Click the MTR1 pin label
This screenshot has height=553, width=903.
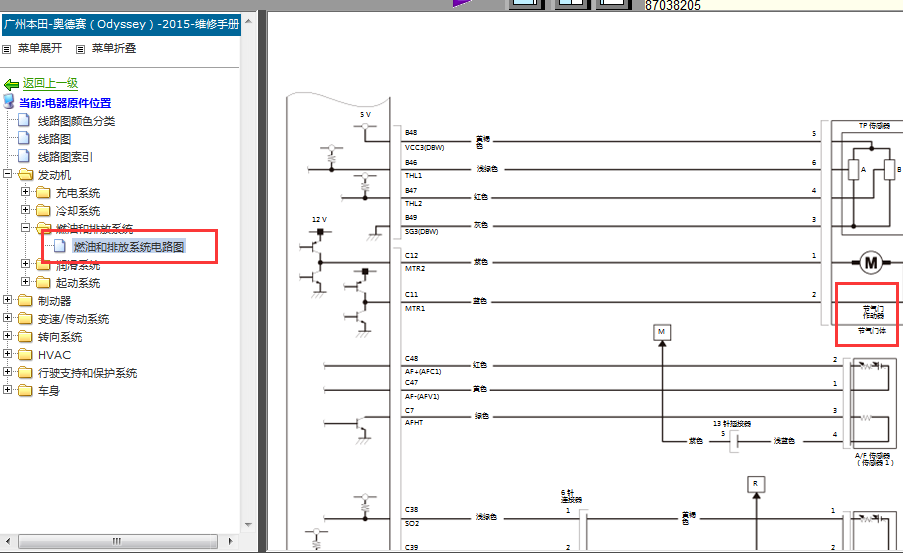[415, 309]
